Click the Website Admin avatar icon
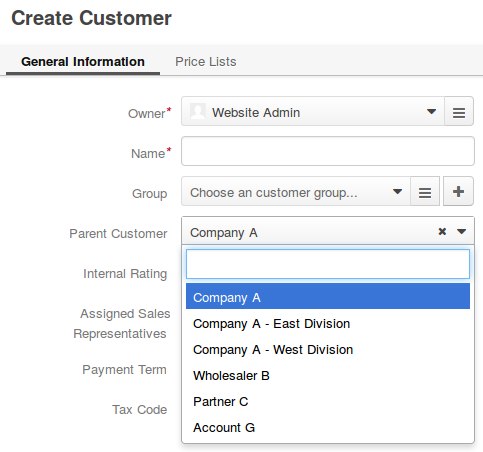 pos(198,111)
